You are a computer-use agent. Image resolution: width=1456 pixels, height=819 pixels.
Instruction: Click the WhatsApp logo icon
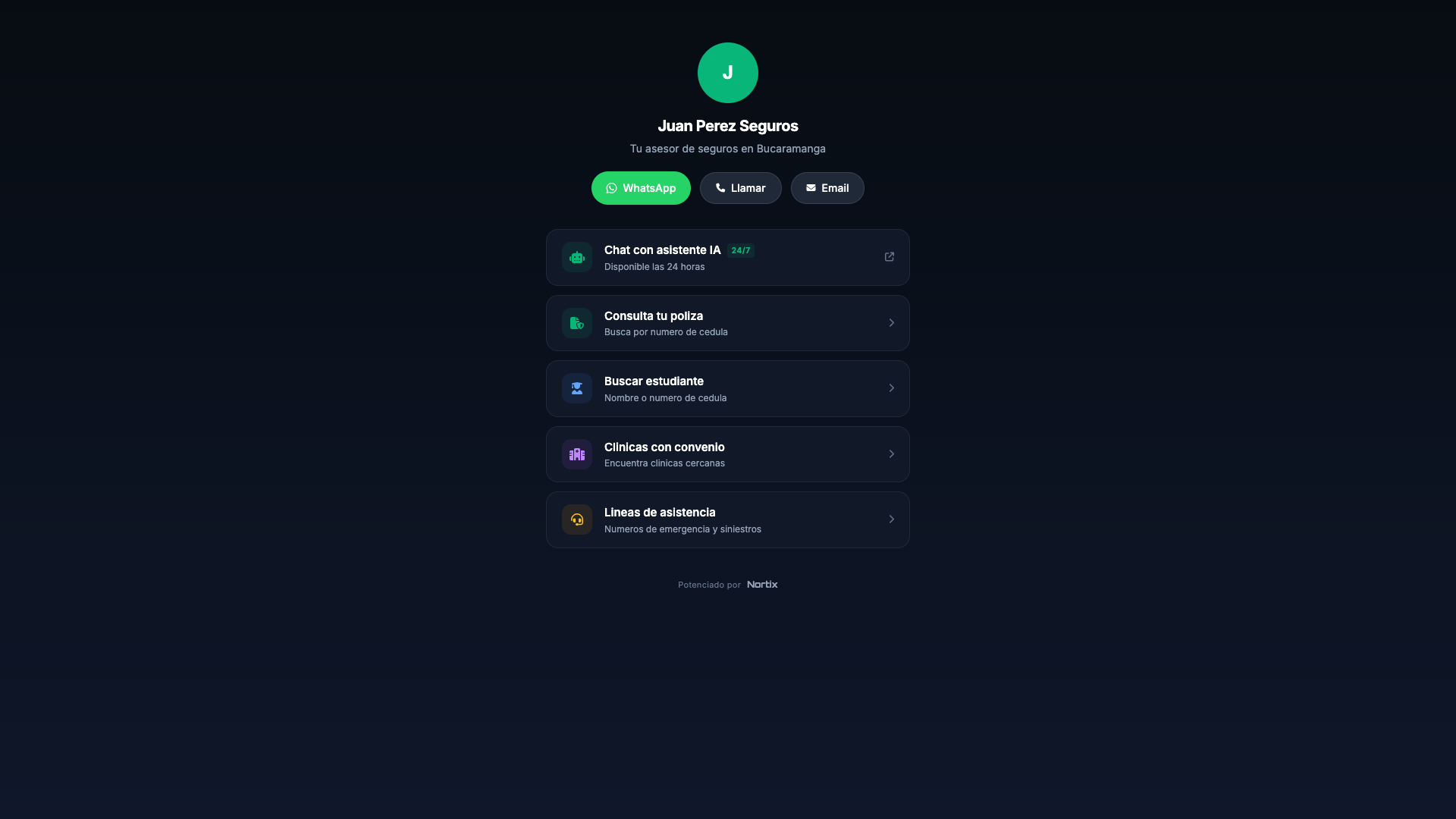(611, 188)
